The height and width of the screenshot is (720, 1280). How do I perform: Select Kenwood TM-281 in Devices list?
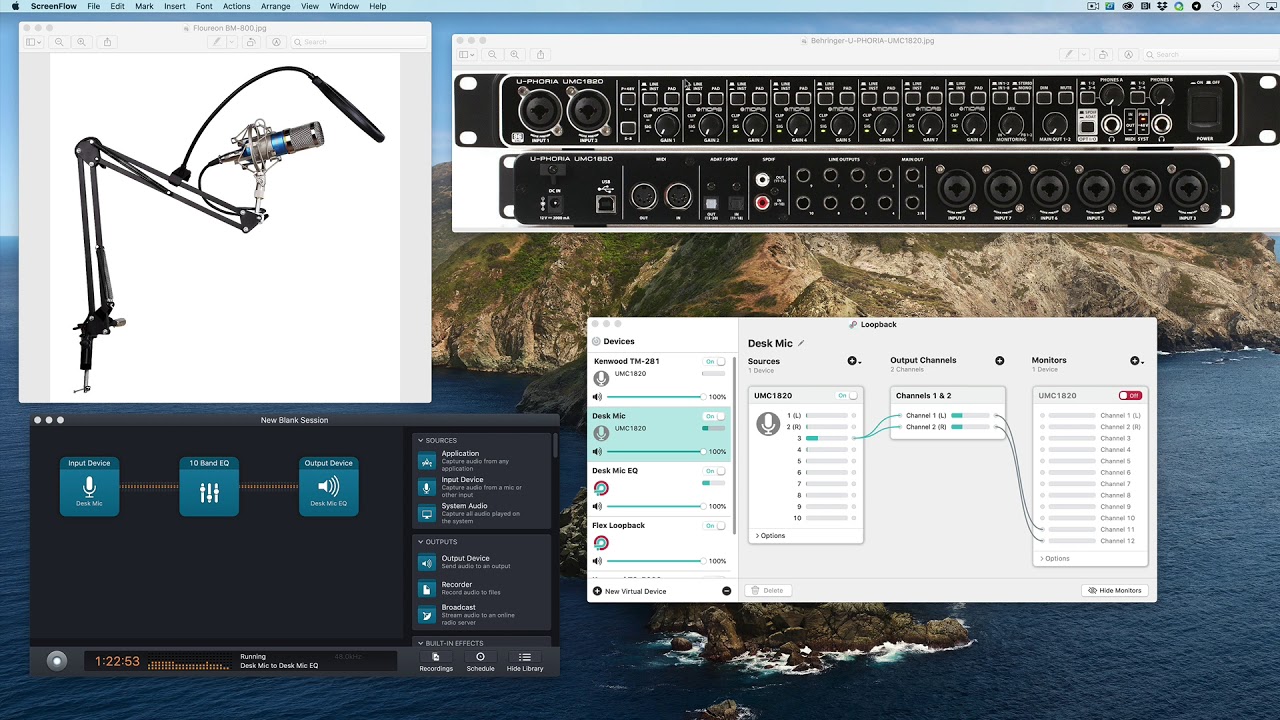[660, 380]
